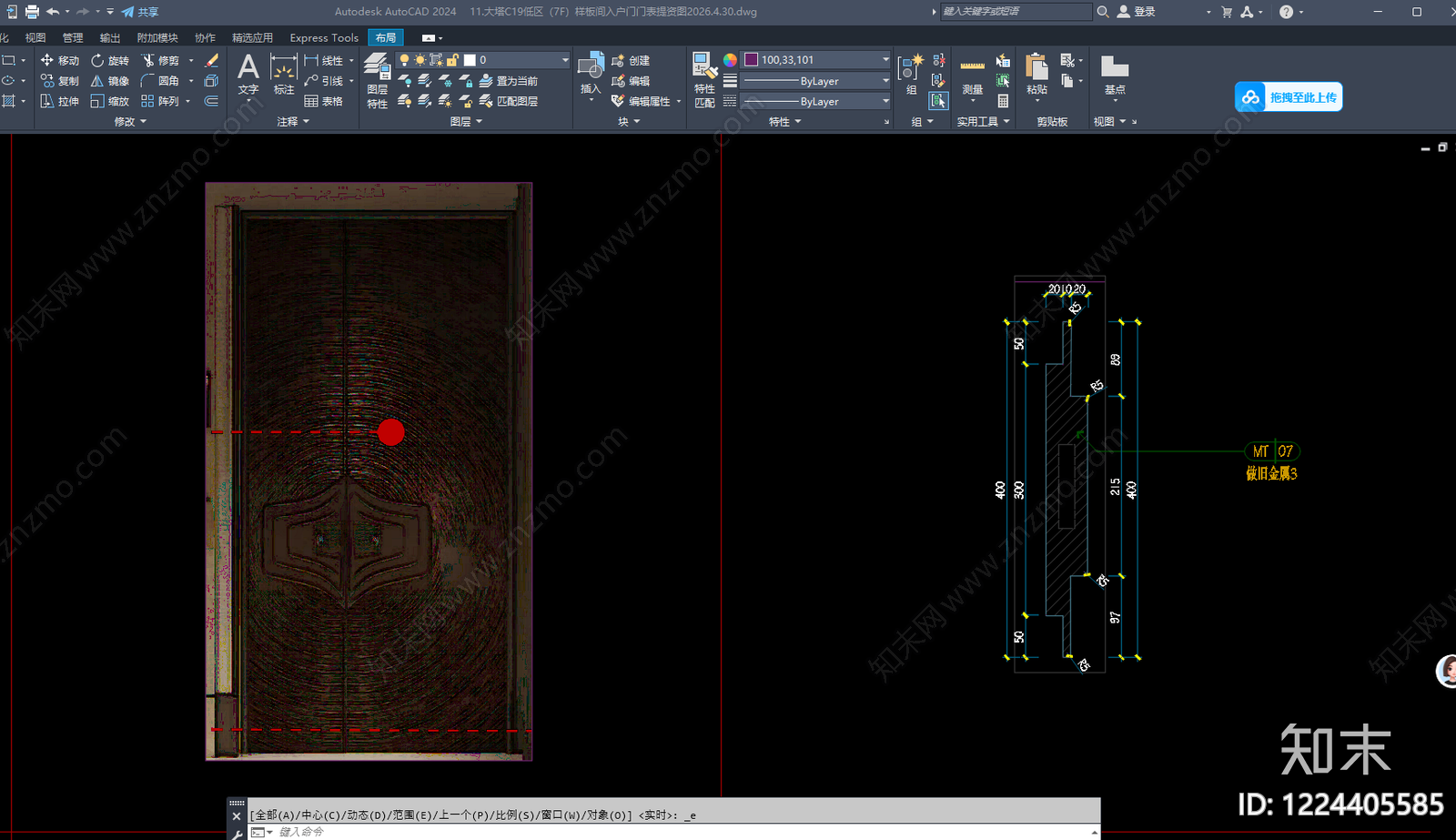The height and width of the screenshot is (840, 1456).
Task: Click the Text (文字) annotation tool
Action: pos(248,74)
